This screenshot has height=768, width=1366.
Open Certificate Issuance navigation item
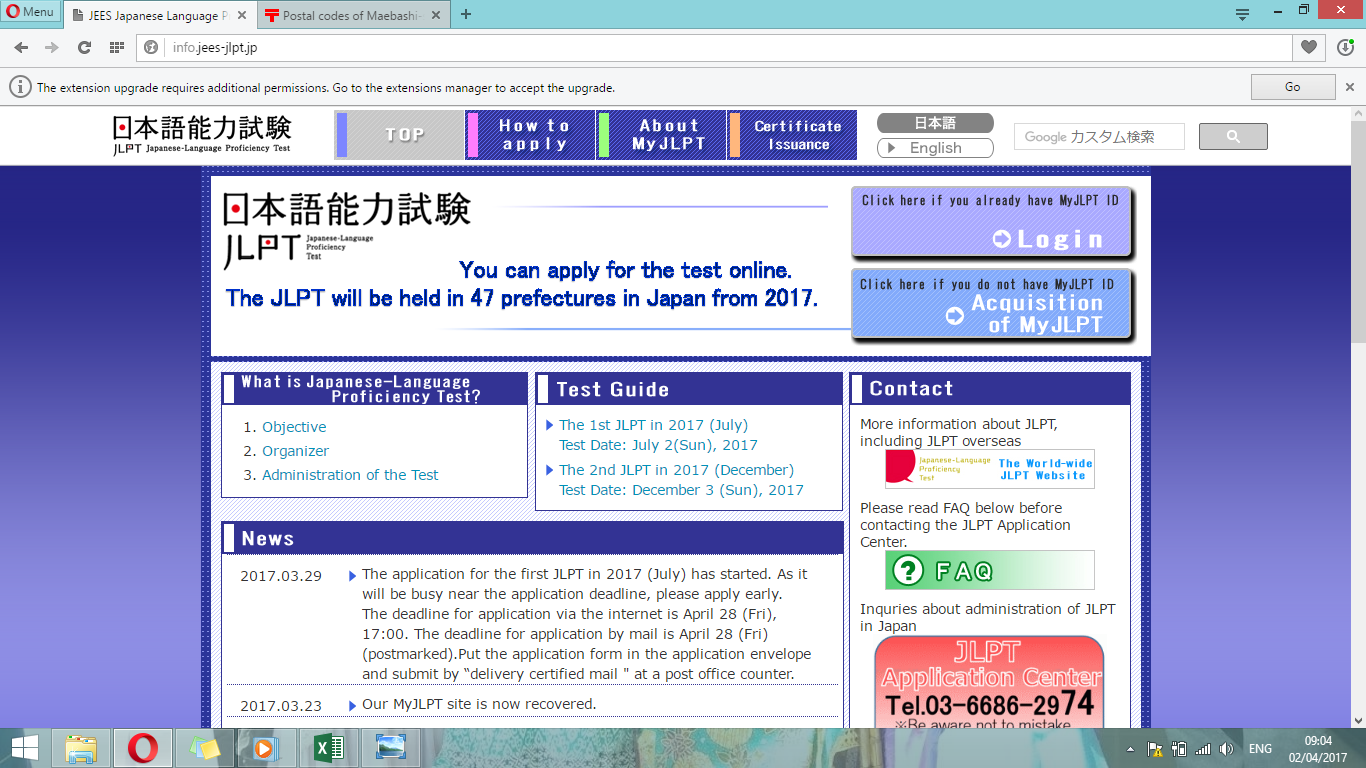(793, 135)
